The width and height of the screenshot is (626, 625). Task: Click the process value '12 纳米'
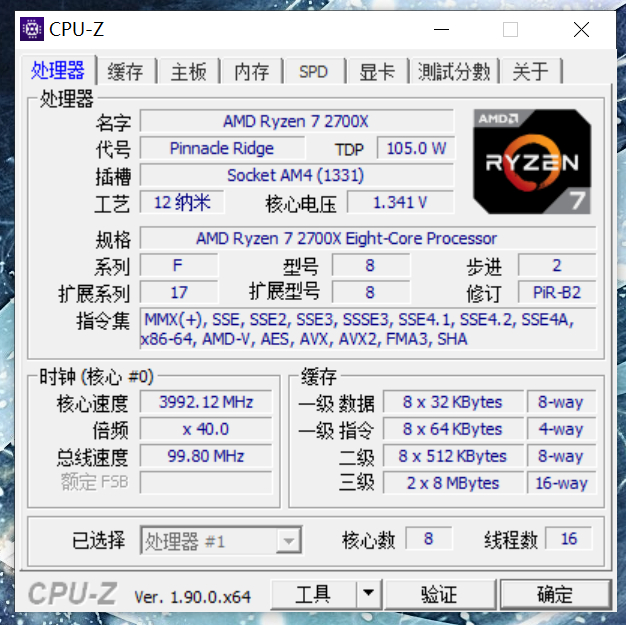coord(182,202)
